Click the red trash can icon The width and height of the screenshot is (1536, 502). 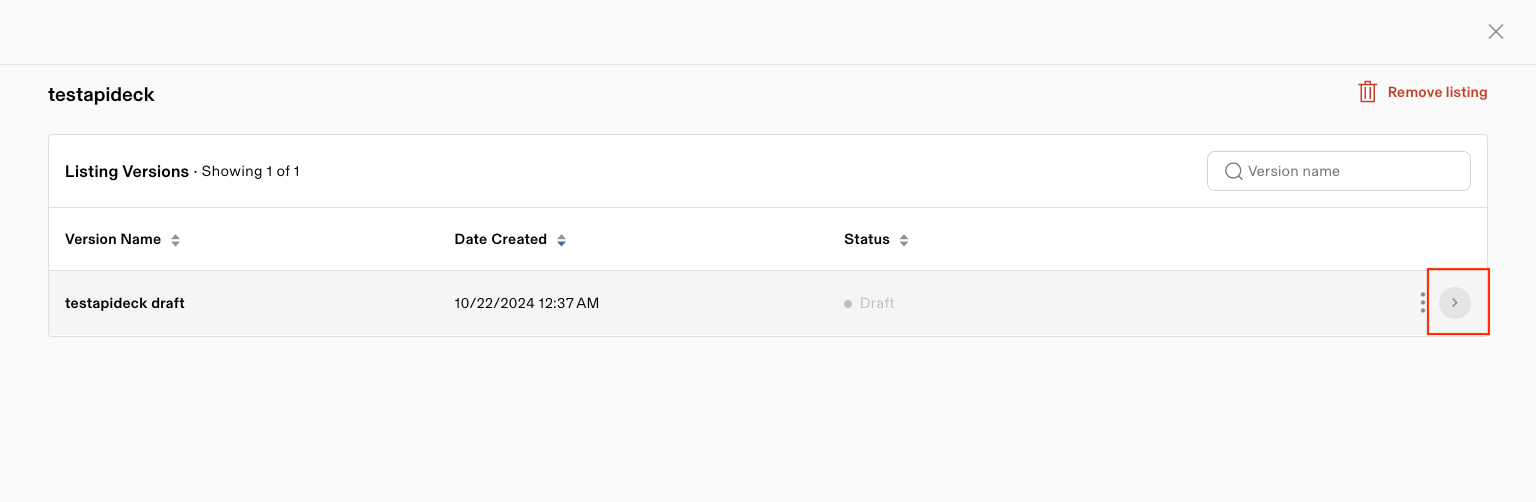point(1367,92)
